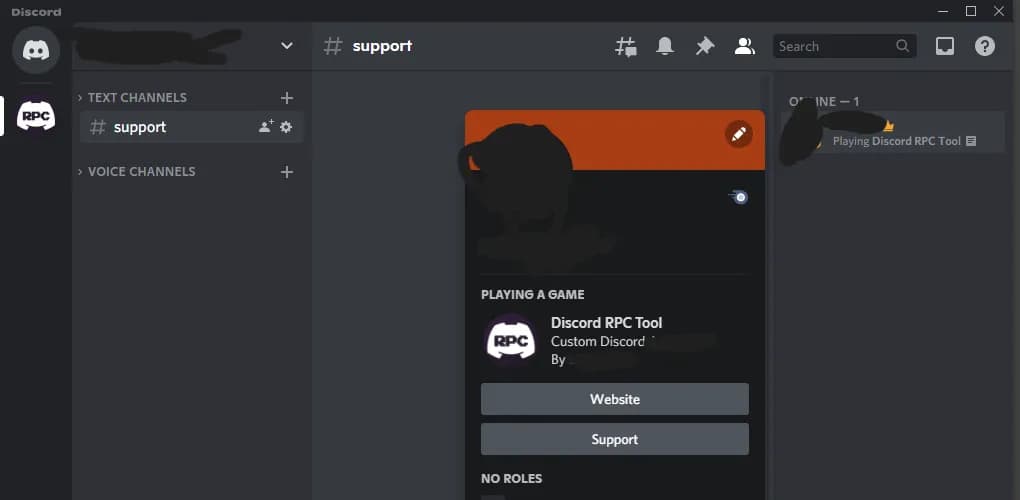Create a new voice channel
Viewport: 1020px width, 500px height.
pyautogui.click(x=287, y=172)
